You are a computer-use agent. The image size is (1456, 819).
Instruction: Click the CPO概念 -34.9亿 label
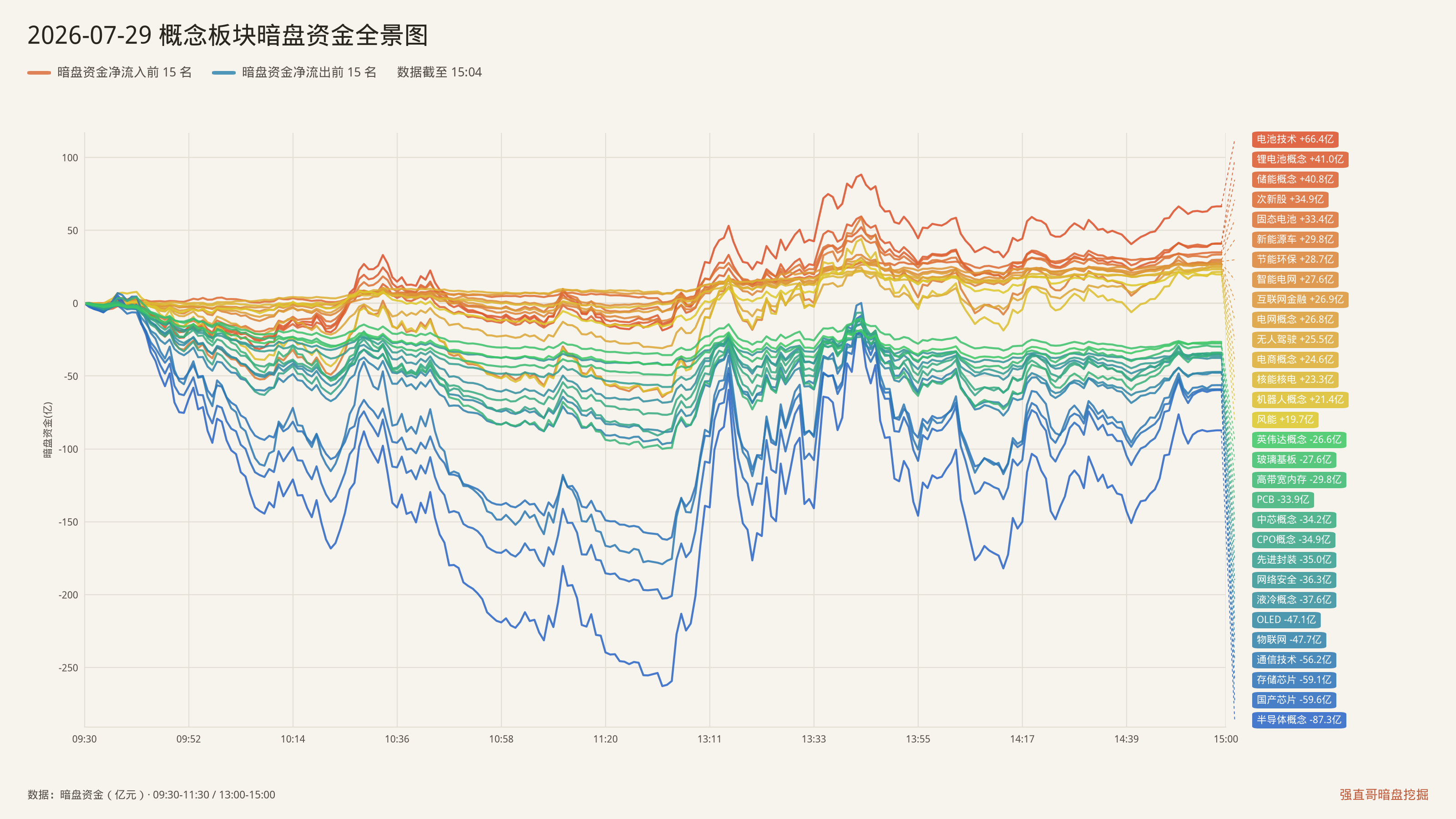pos(1293,540)
